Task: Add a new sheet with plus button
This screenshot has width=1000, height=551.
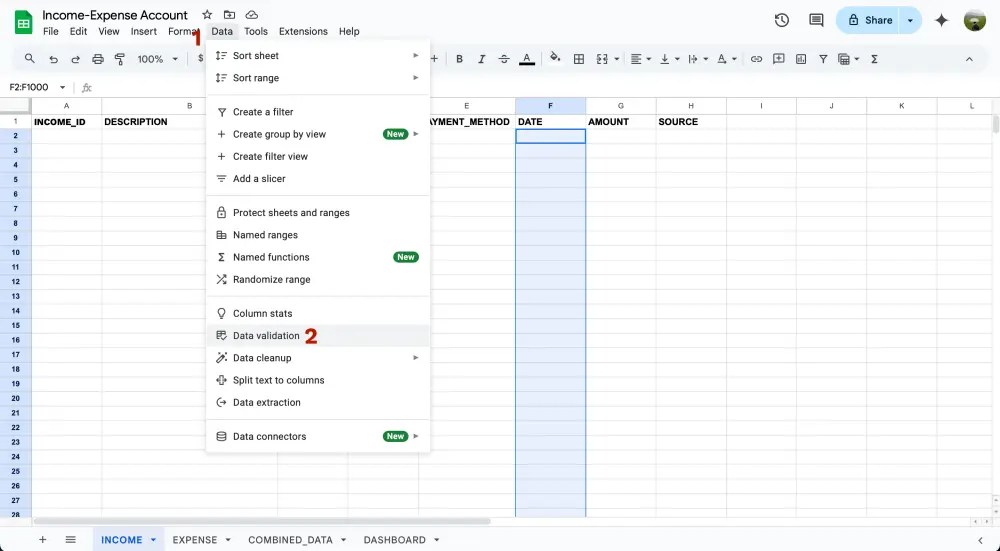Action: pyautogui.click(x=42, y=540)
